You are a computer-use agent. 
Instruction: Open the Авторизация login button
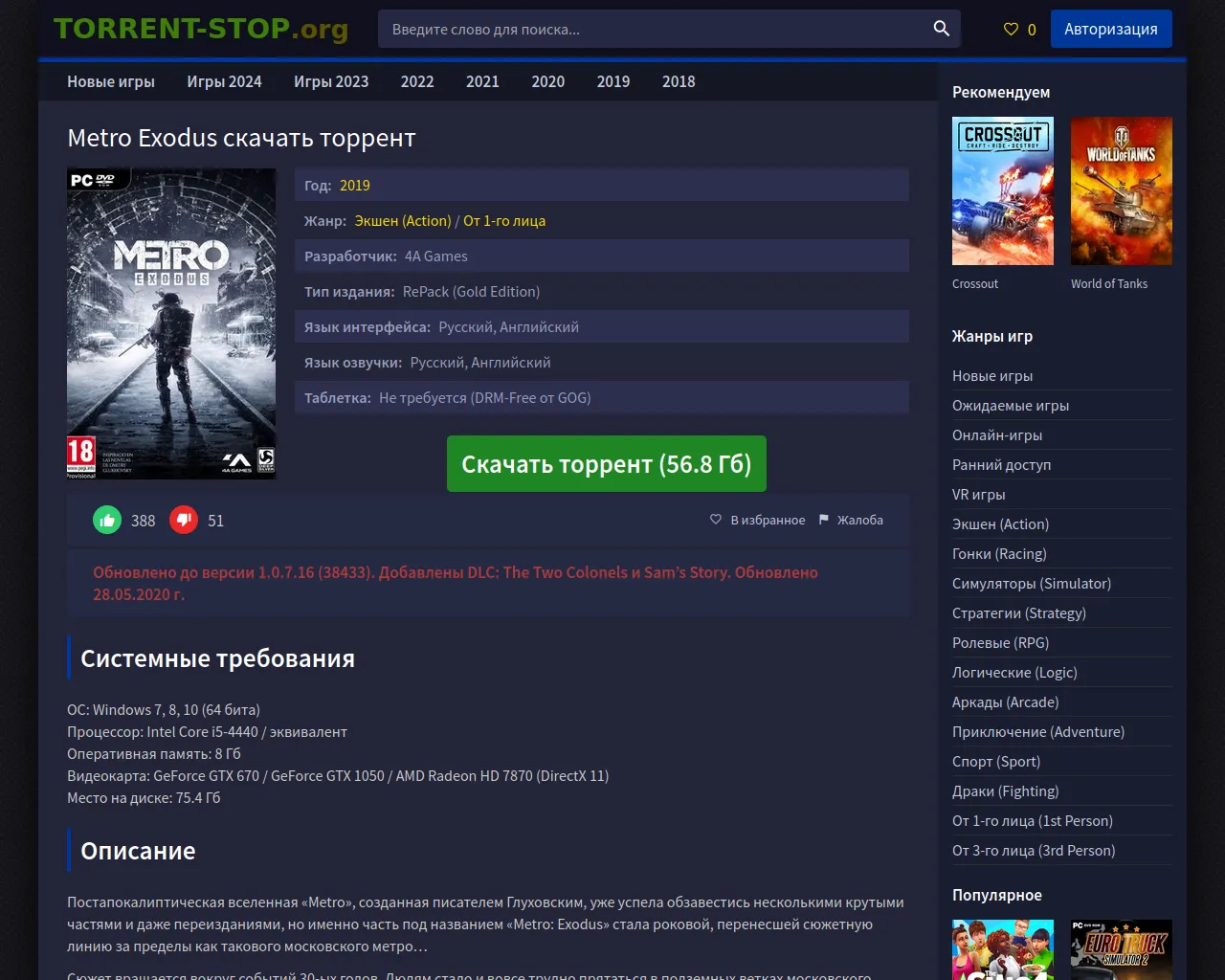1111,29
